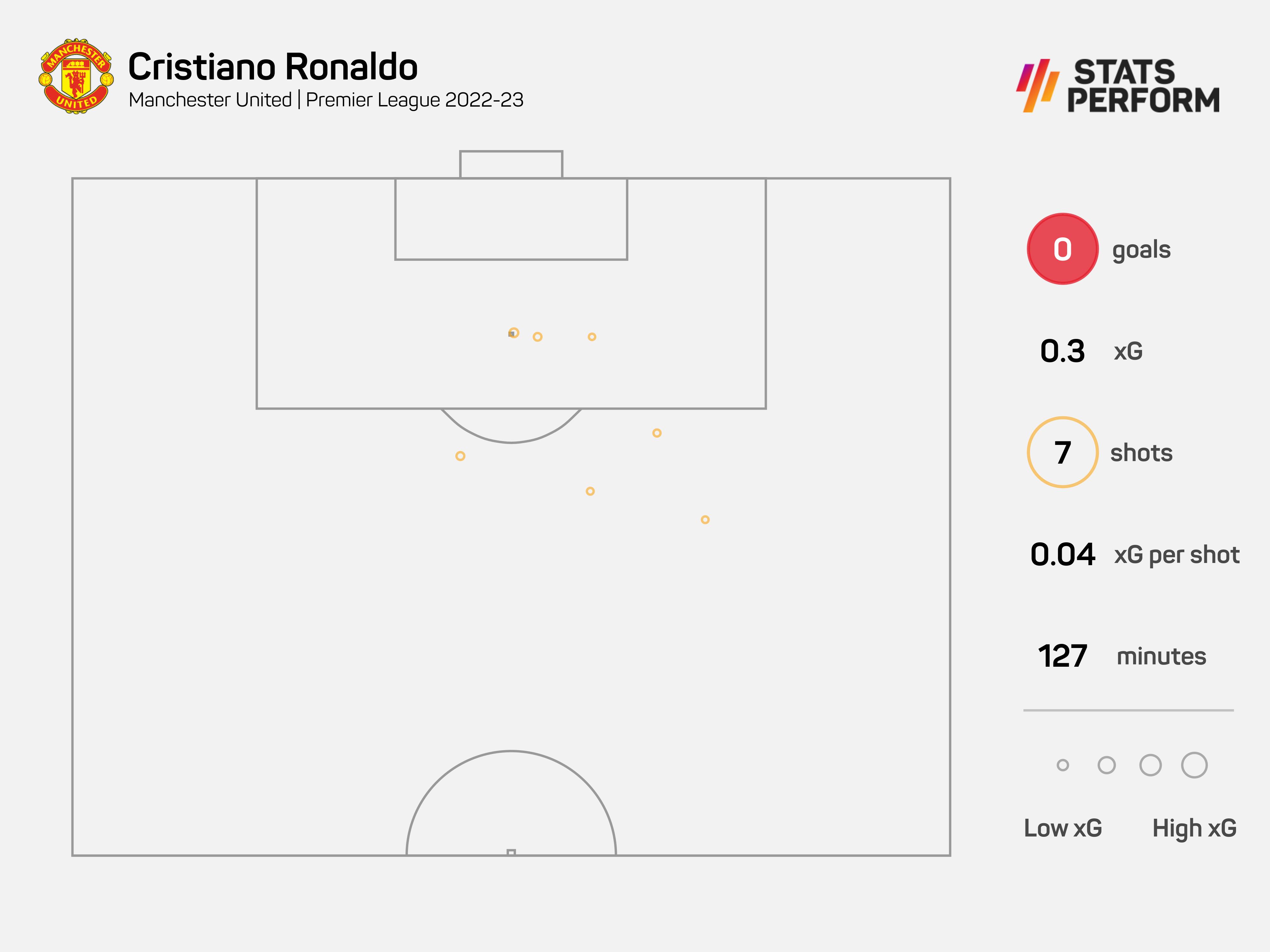Select the largest High xG legend circle

tap(1194, 765)
